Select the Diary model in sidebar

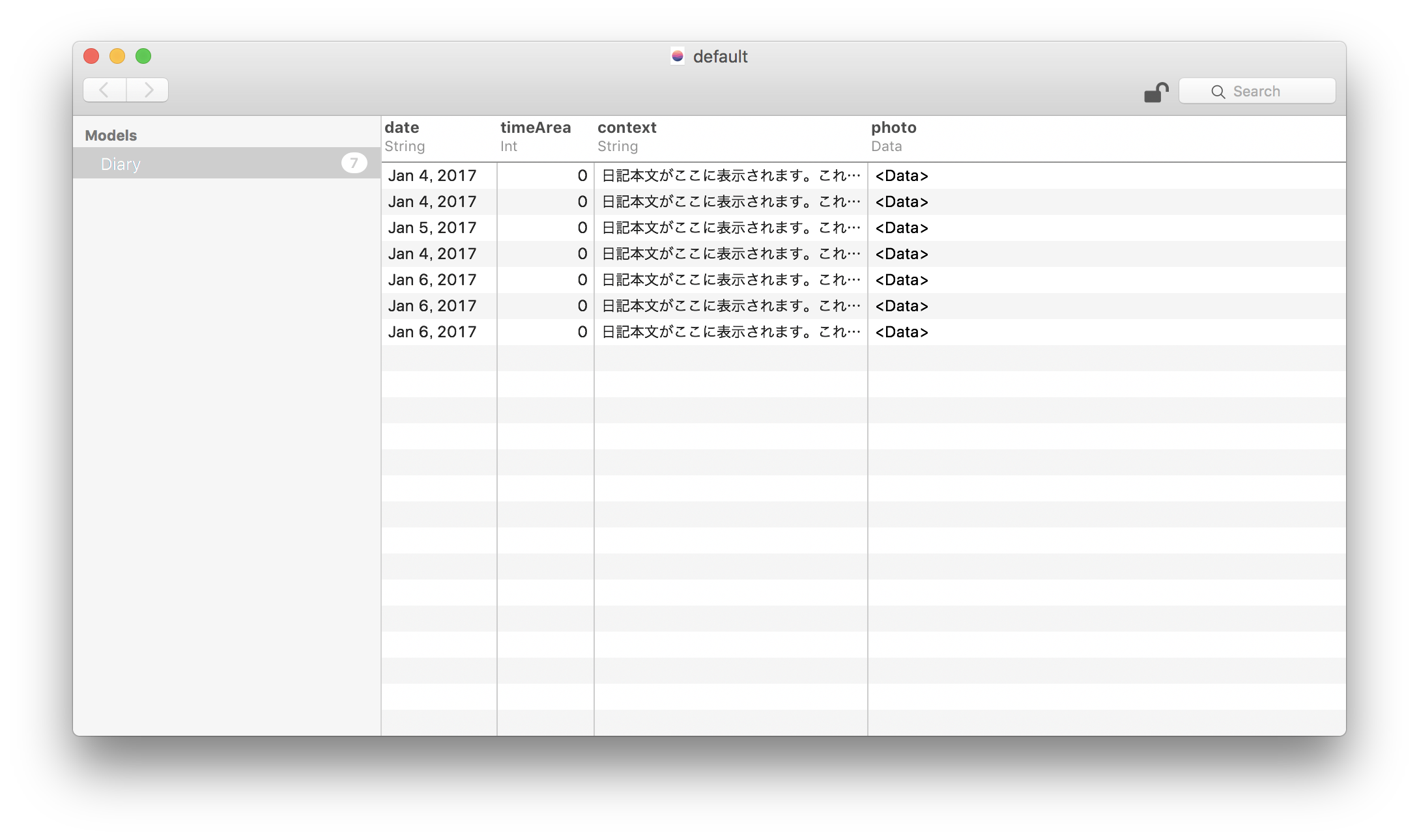click(x=121, y=164)
